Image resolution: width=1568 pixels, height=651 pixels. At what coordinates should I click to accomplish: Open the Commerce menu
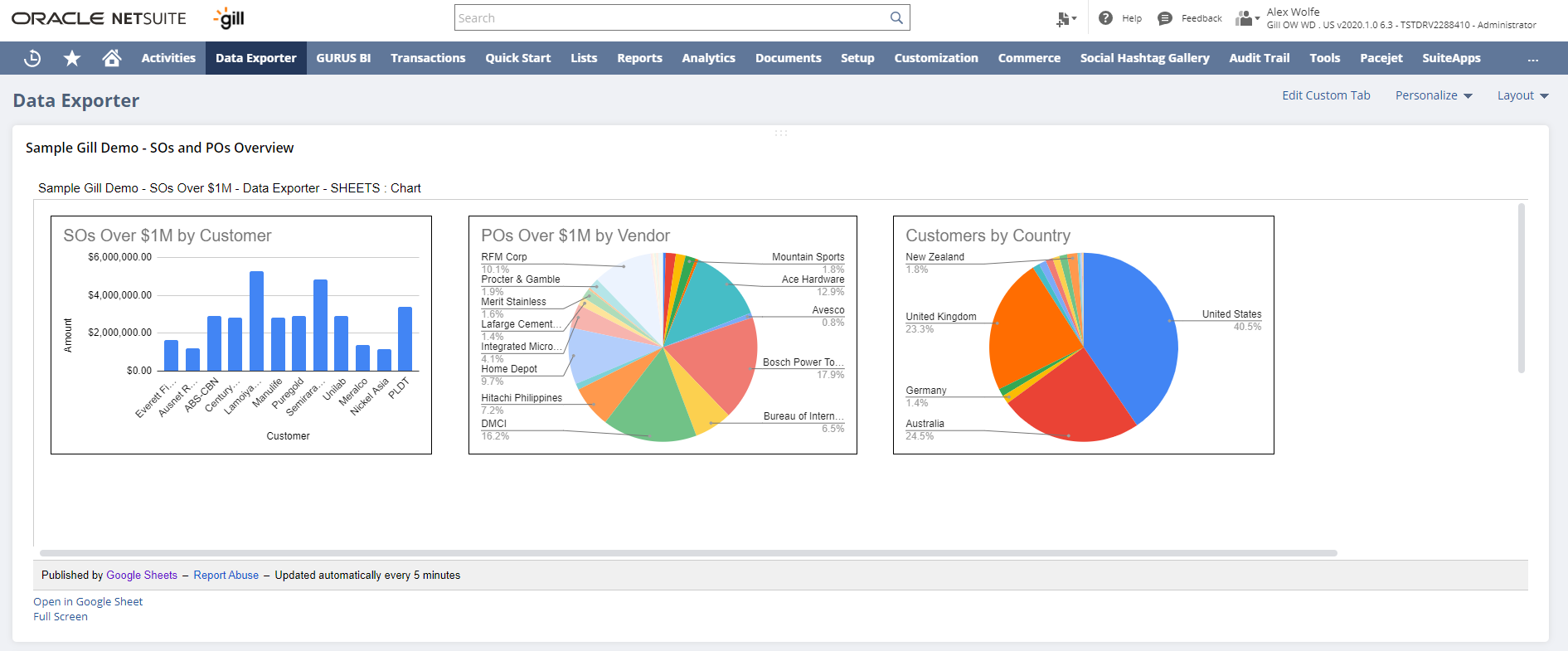tap(1029, 58)
